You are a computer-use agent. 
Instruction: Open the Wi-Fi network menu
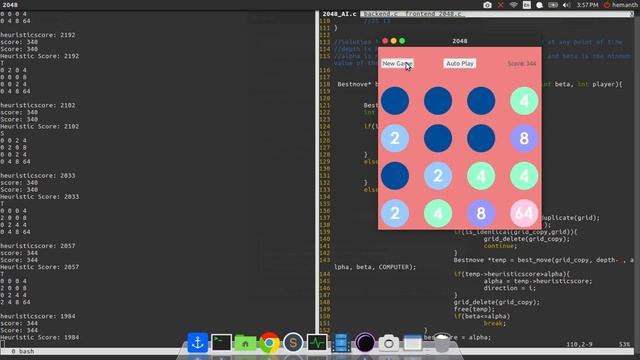point(513,5)
